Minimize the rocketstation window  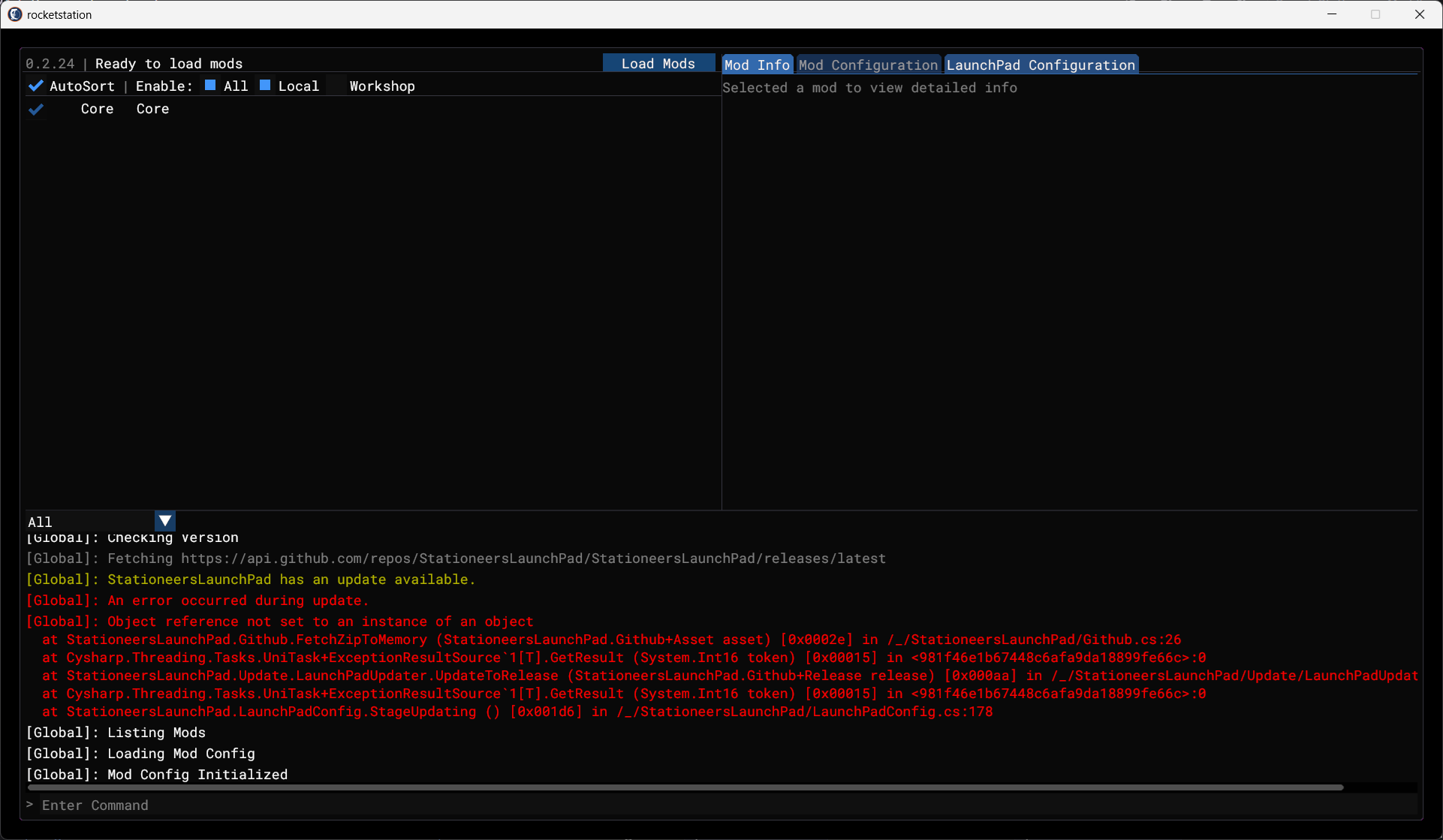(x=1332, y=14)
